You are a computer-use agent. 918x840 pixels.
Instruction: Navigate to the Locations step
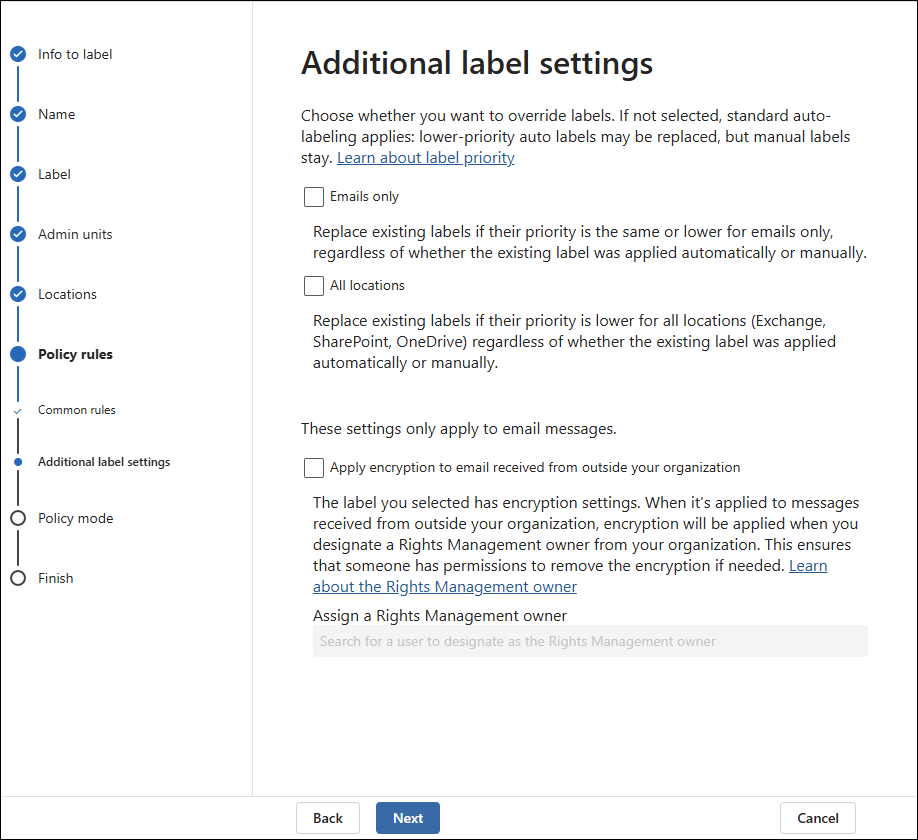pyautogui.click(x=67, y=294)
